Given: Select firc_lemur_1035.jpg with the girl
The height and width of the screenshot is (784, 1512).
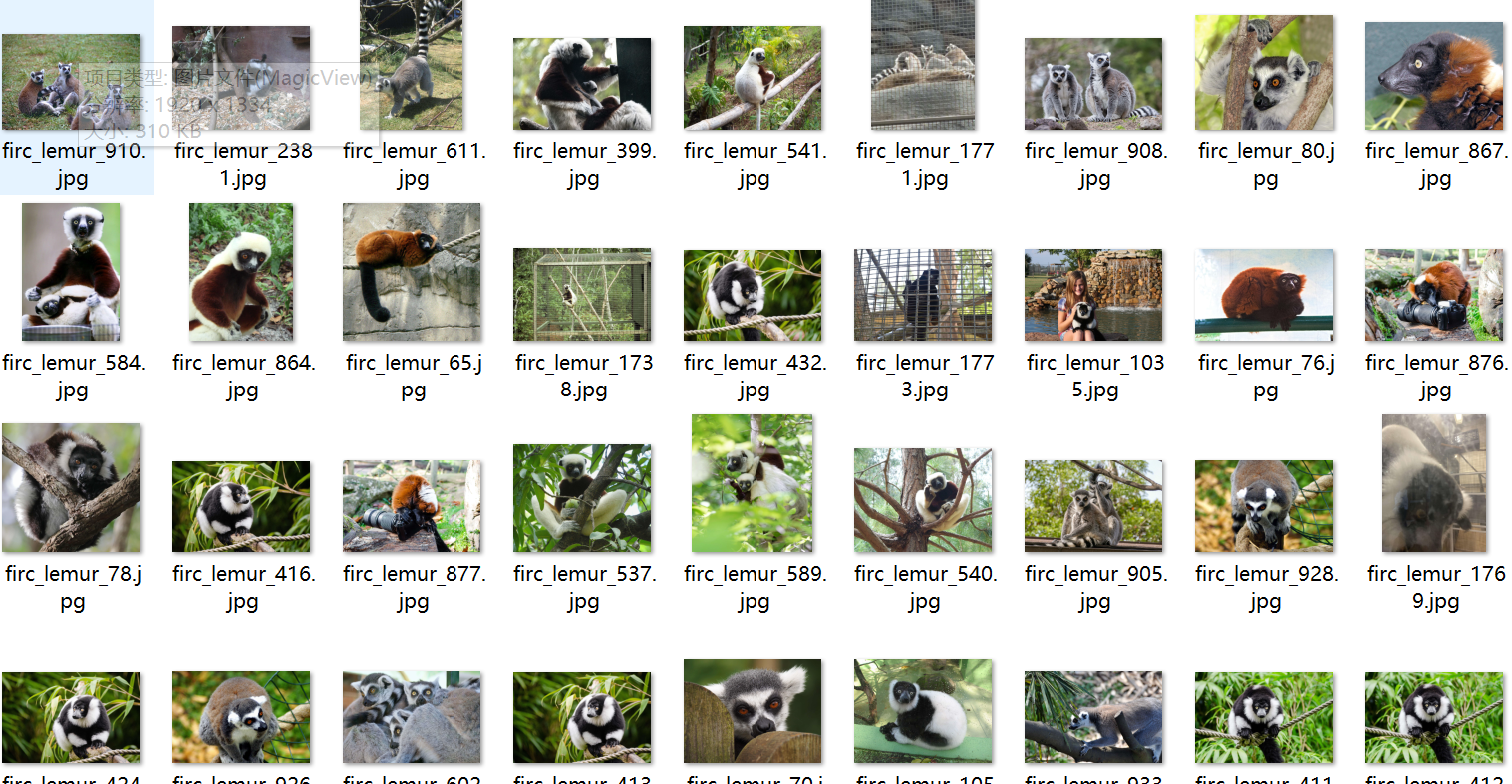Looking at the screenshot, I should coord(1093,295).
